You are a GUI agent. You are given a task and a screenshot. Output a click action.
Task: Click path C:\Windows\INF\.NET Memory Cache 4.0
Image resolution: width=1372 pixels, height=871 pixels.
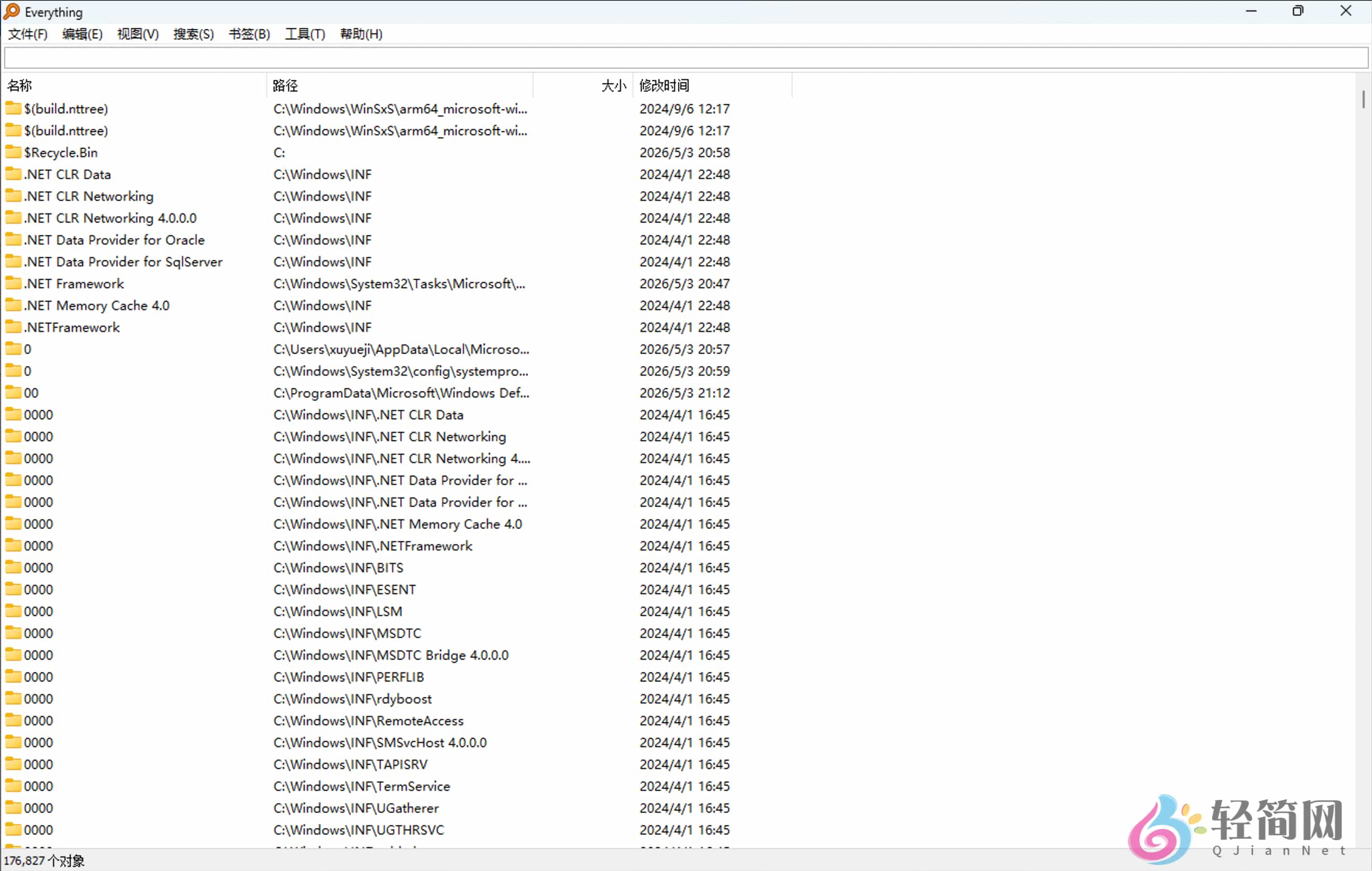click(x=398, y=524)
